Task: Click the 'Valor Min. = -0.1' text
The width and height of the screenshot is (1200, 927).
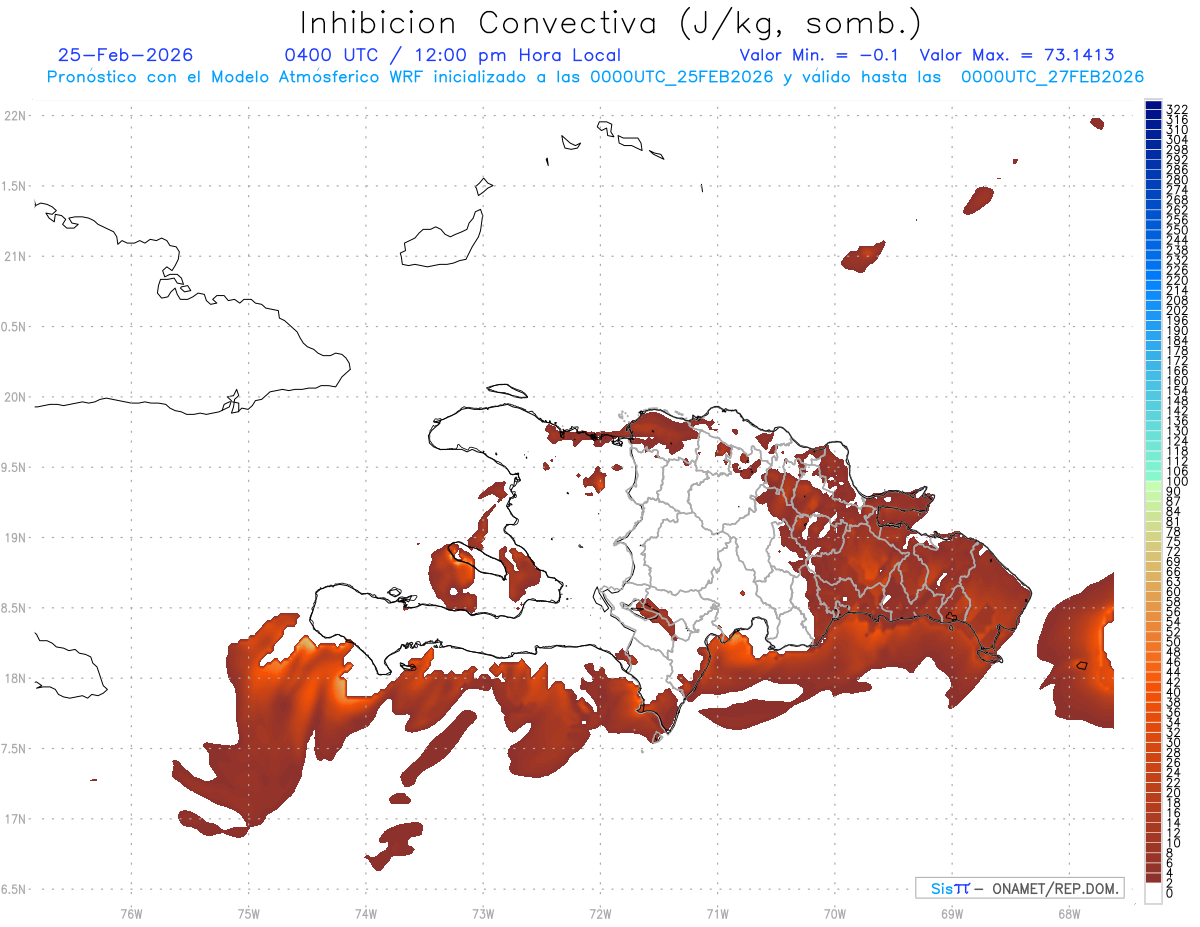Action: coord(821,55)
